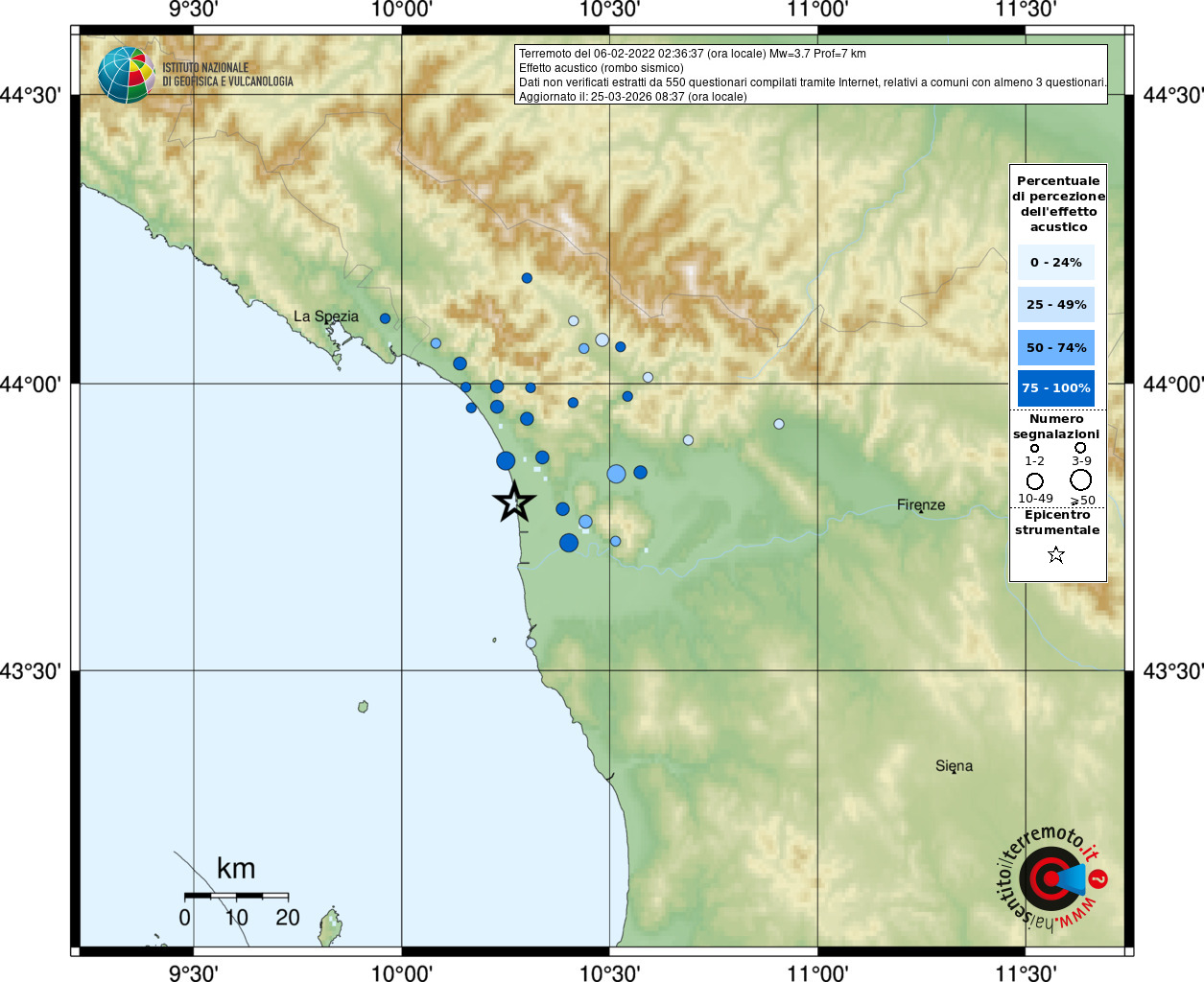Screen dimensions: 1204x982
Task: Click the left 44°30' latitude label
Action: coord(31,96)
